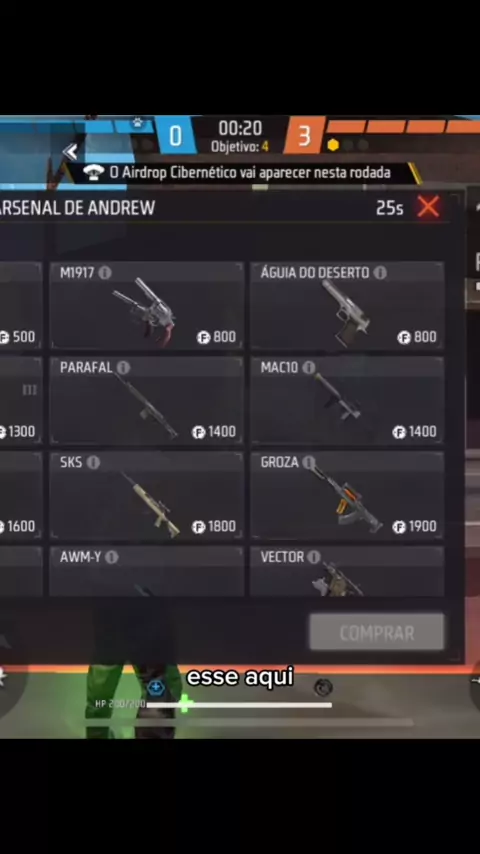Close Arsenal de Andrew with red X
Viewport: 480px width, 854px height.
pyautogui.click(x=428, y=207)
